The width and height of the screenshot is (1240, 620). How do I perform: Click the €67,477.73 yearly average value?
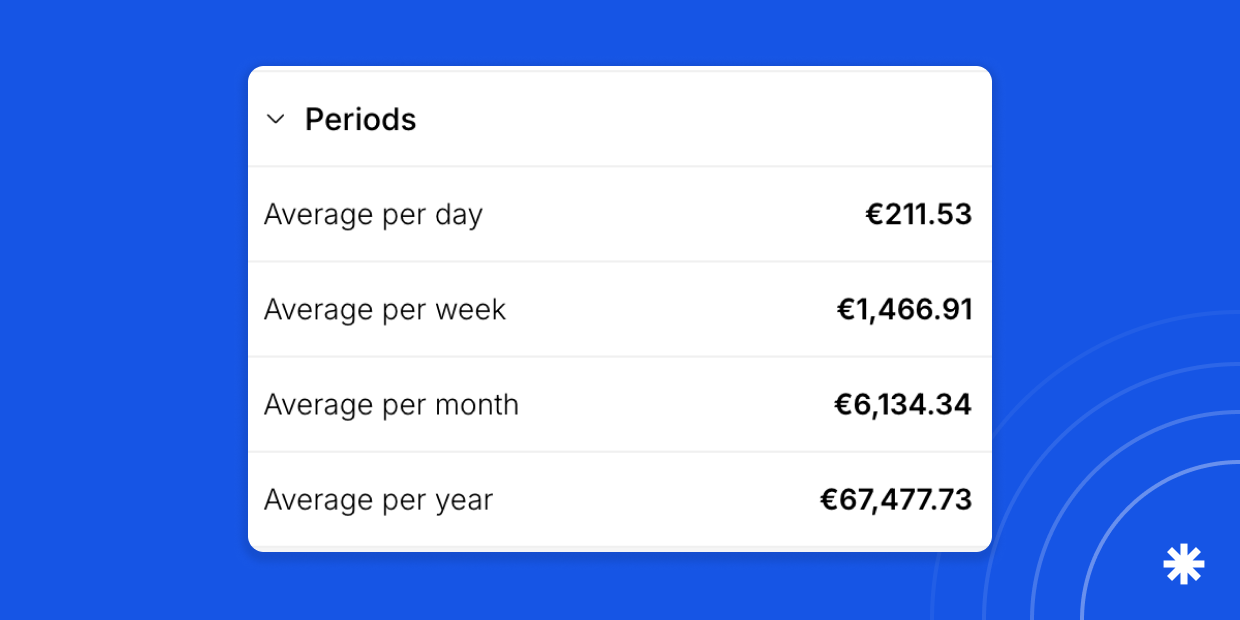(x=896, y=499)
